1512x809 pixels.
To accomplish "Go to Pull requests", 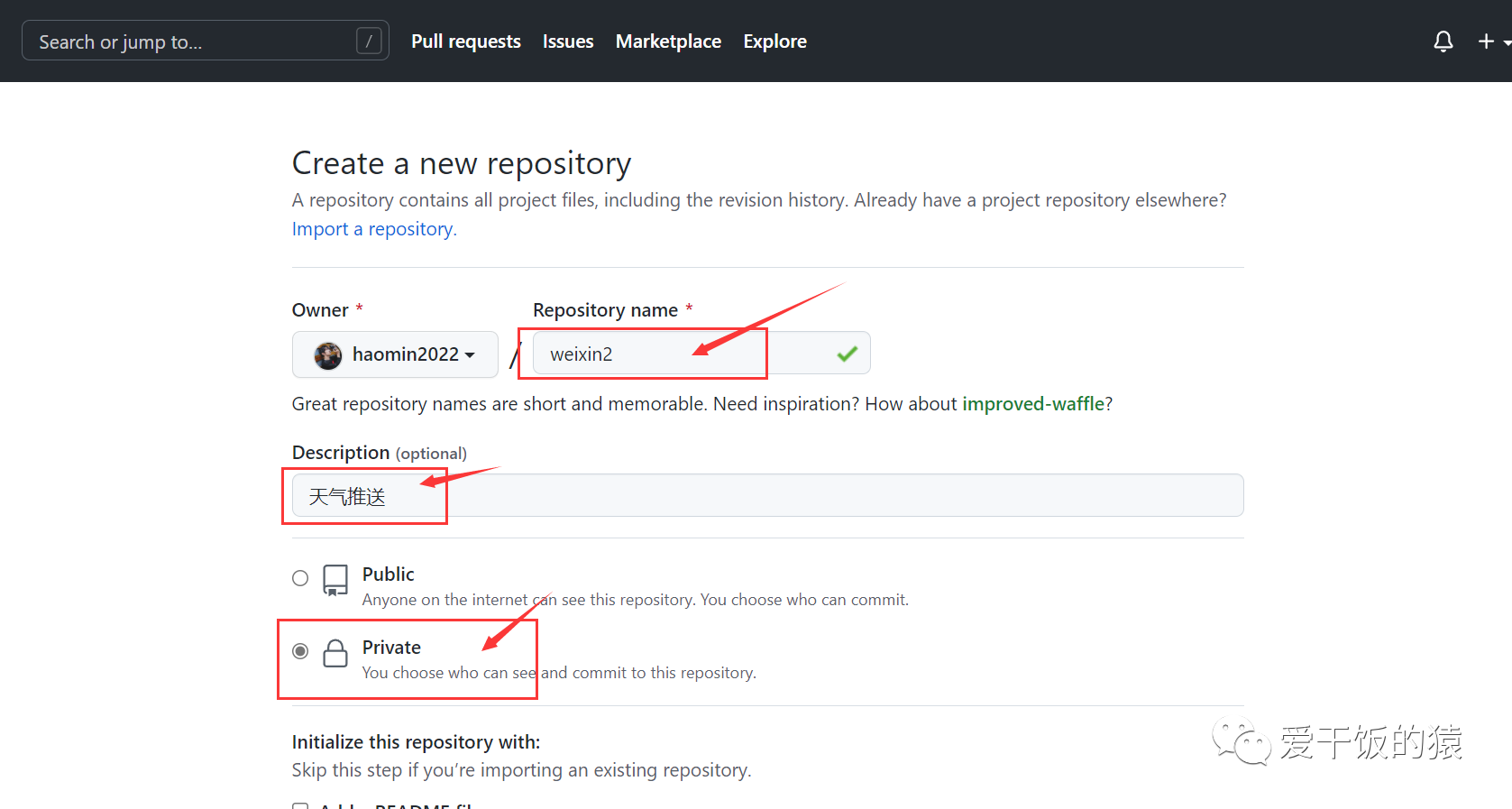I will point(466,41).
